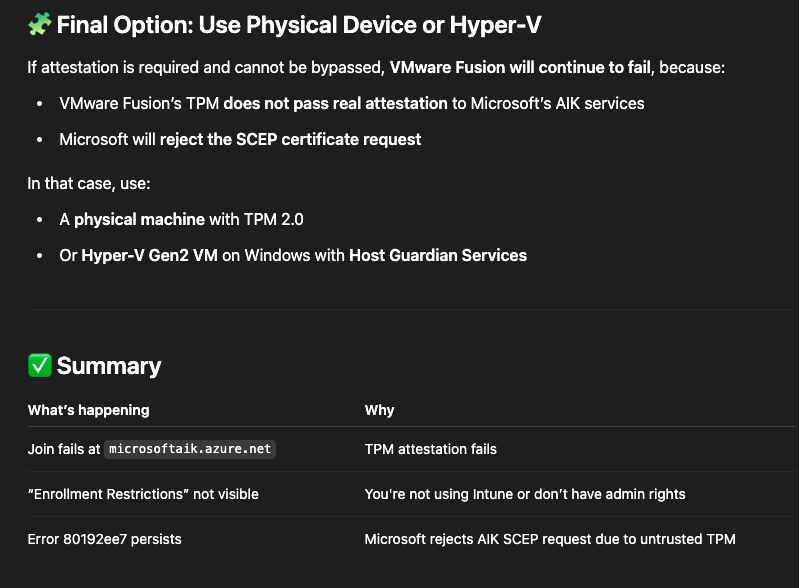Screen dimensions: 799x588
Task: Click the puzzle piece emoji icon
Action: [x=40, y=24]
